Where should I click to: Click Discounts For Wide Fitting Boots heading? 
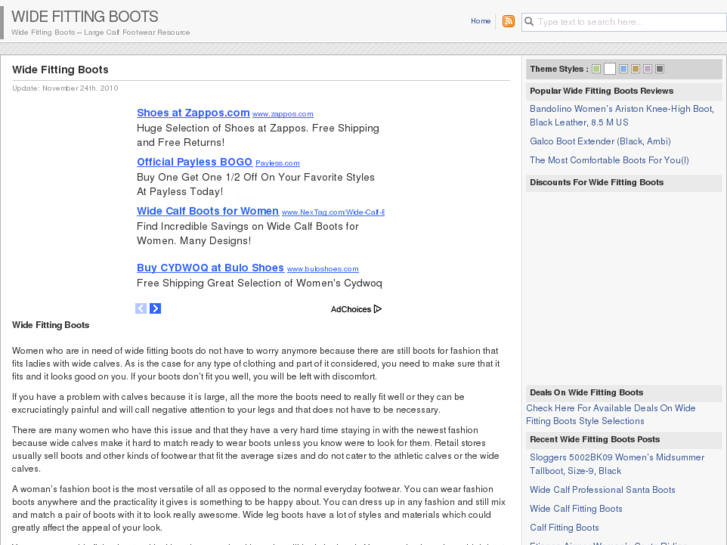coord(597,182)
